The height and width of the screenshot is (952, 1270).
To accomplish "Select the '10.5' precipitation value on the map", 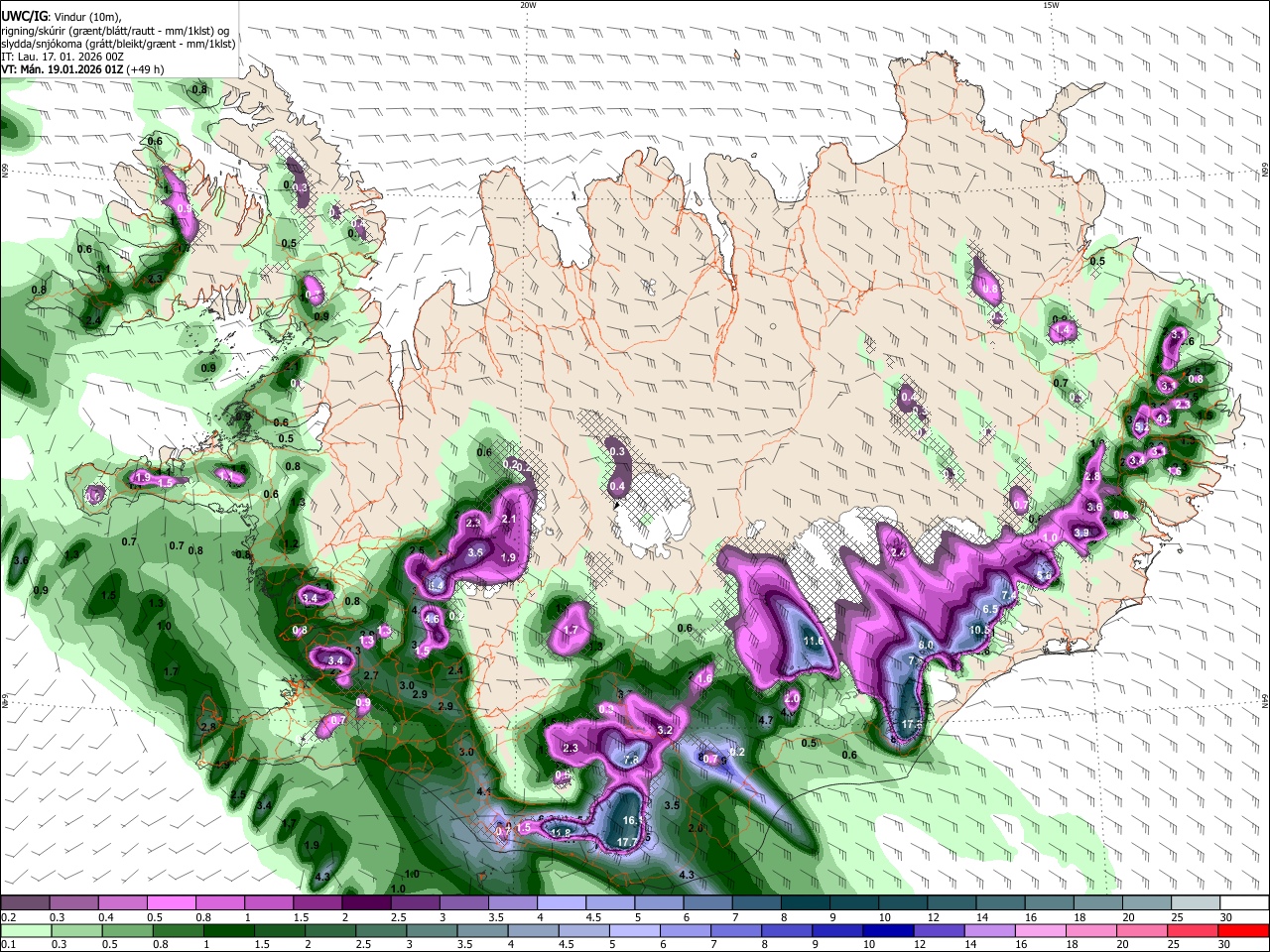I will 981,630.
